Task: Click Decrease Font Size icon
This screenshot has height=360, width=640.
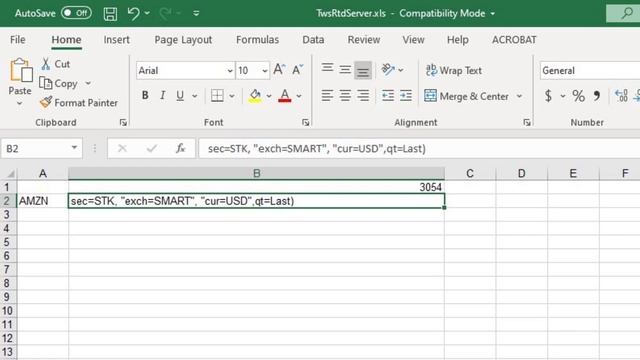Action: pyautogui.click(x=298, y=70)
